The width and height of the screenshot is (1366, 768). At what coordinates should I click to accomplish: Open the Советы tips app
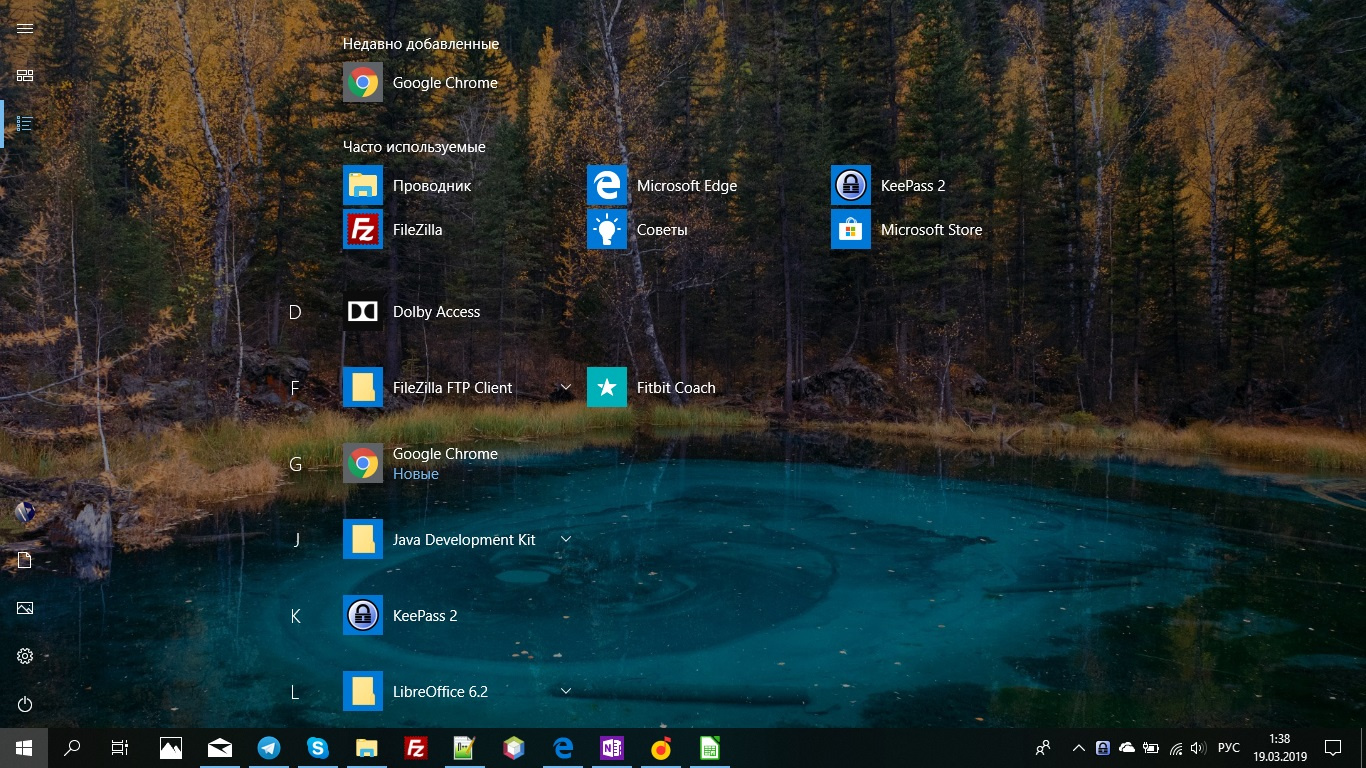637,229
